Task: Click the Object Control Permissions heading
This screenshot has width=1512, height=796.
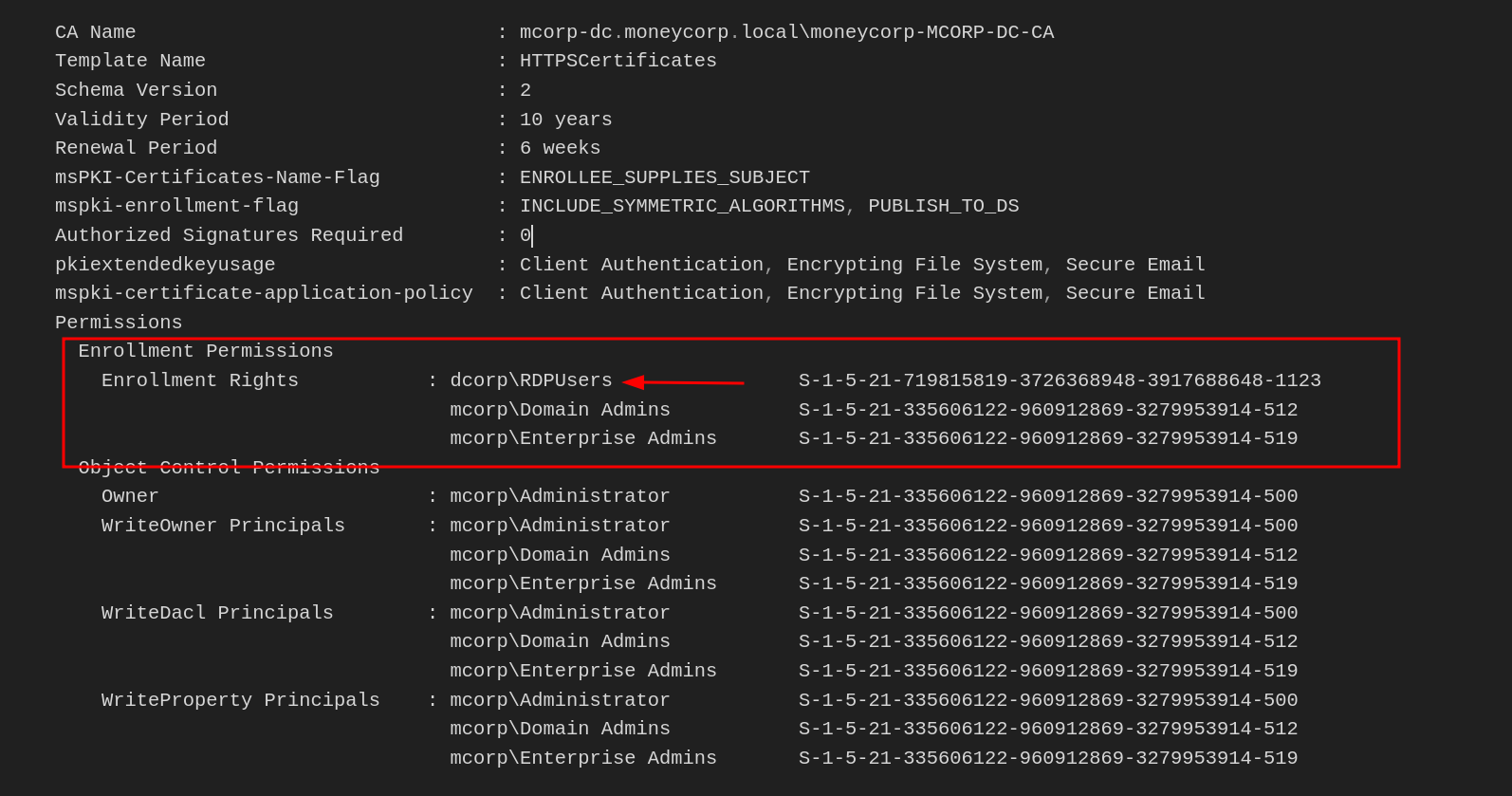Action: tap(229, 468)
